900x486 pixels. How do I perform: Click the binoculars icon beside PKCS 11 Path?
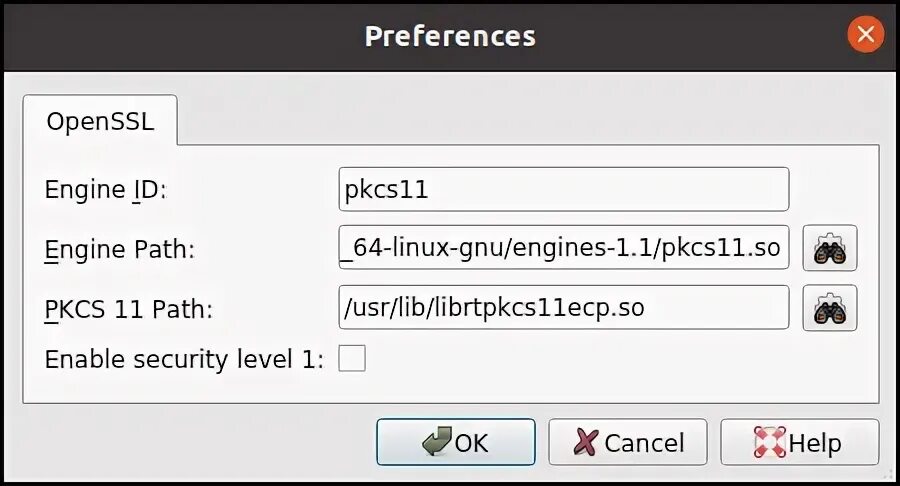pos(830,309)
